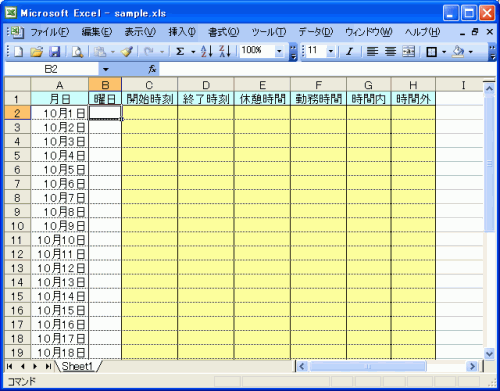500x391 pixels.
Task: Open the ヘルプ(H) menu
Action: click(423, 32)
